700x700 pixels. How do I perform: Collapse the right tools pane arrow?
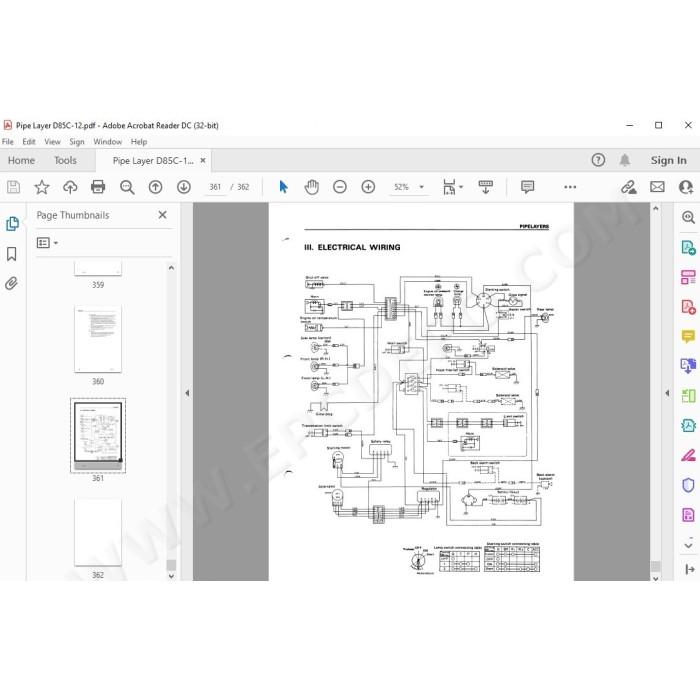tap(690, 569)
